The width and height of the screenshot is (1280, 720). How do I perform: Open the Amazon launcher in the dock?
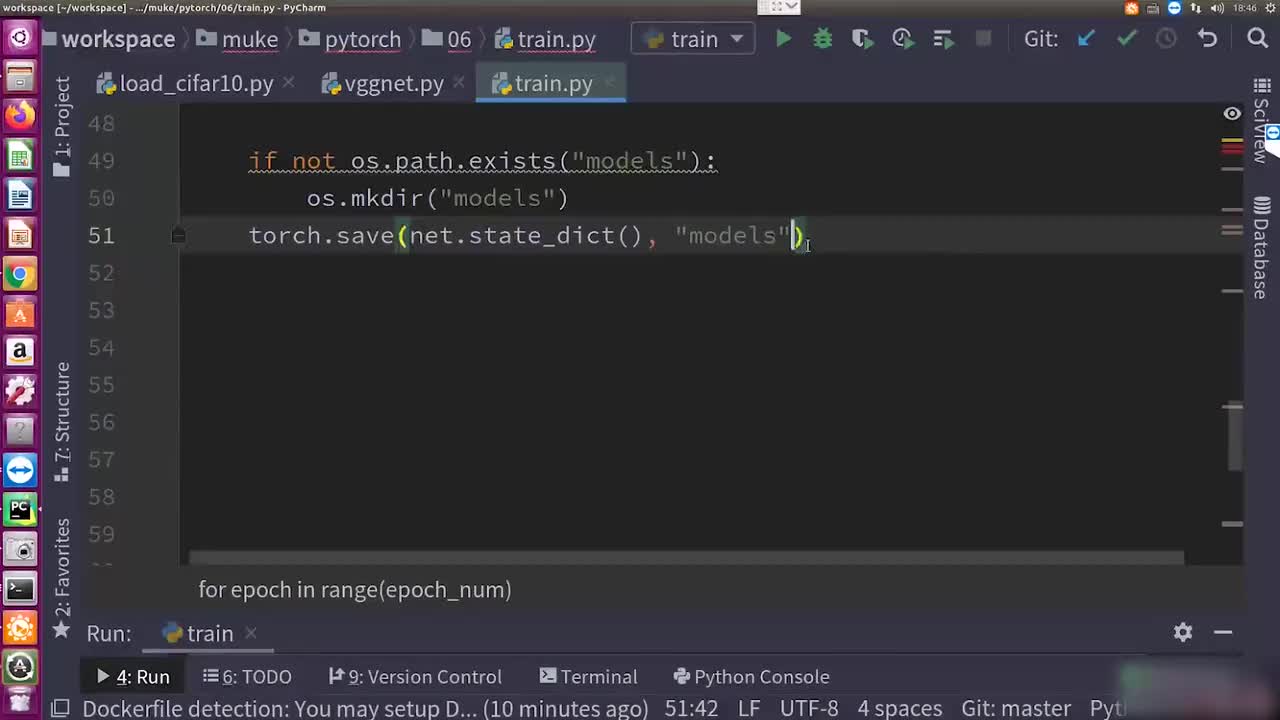coord(20,352)
